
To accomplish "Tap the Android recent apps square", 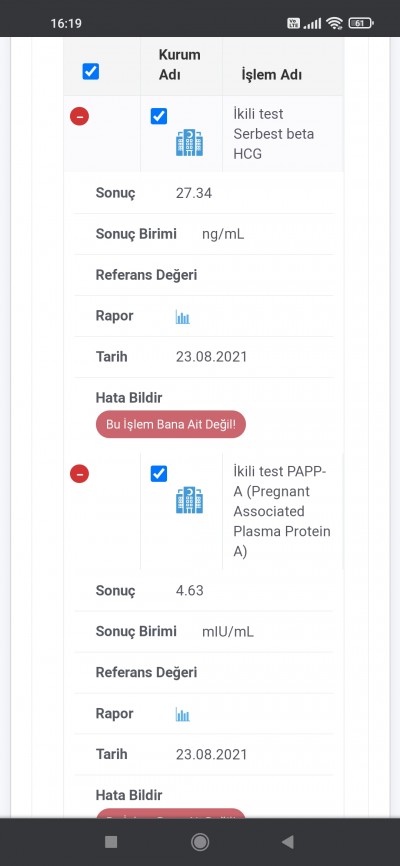I will click(111, 842).
